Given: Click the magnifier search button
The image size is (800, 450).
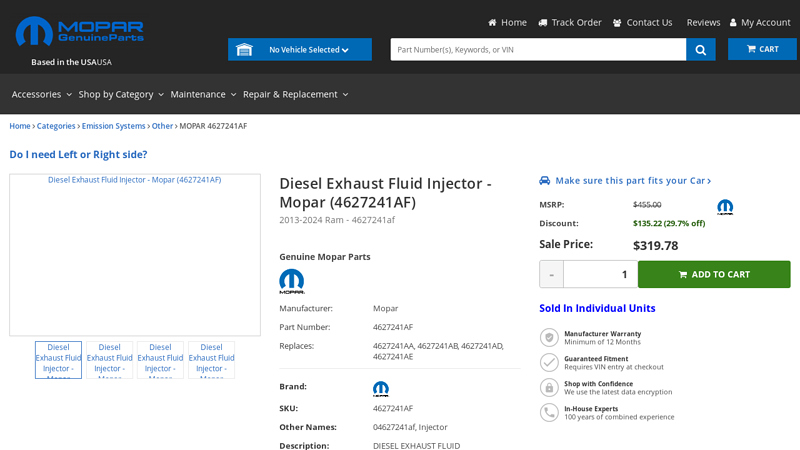Looking at the screenshot, I should 701,49.
